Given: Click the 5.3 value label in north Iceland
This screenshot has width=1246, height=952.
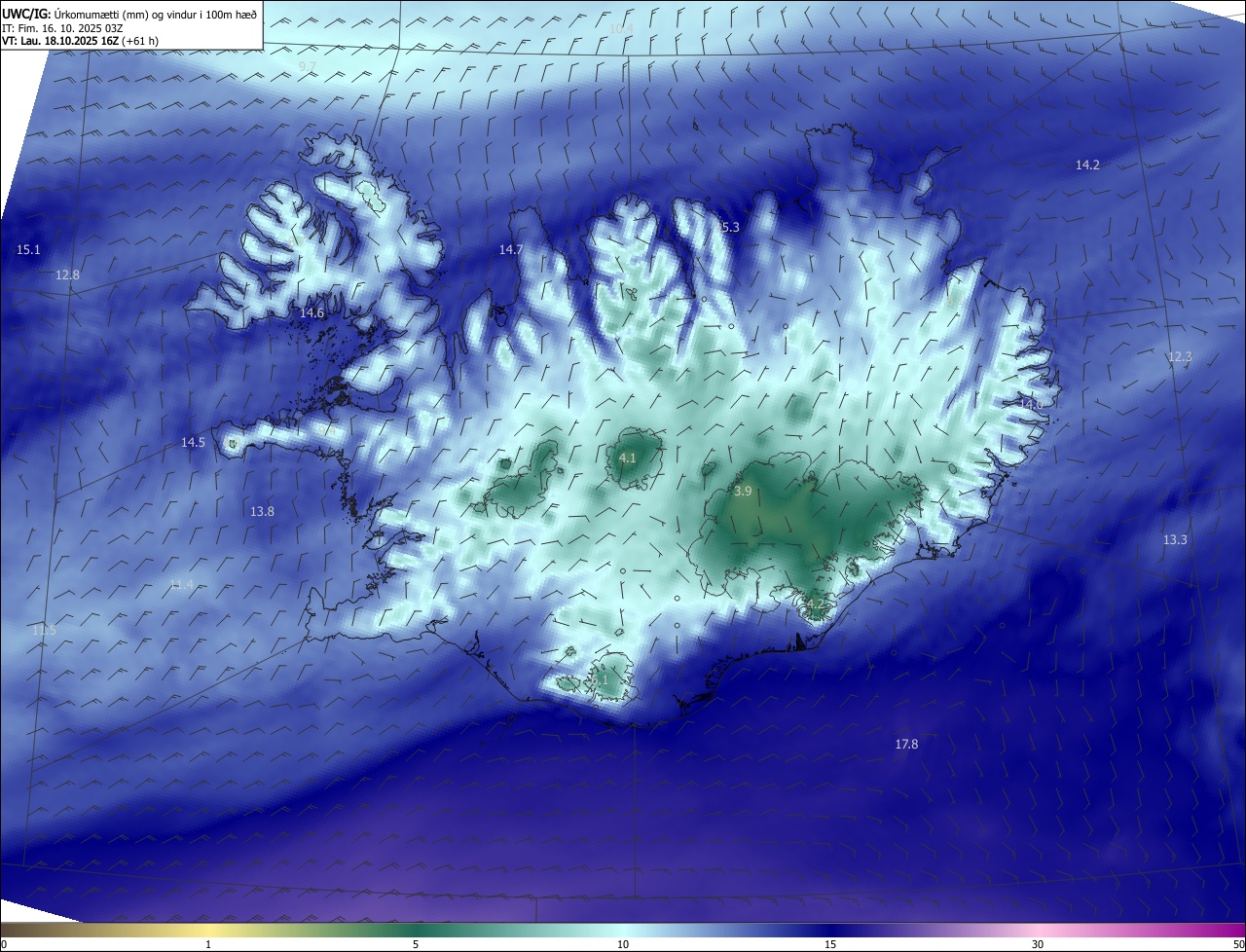Looking at the screenshot, I should [x=730, y=227].
